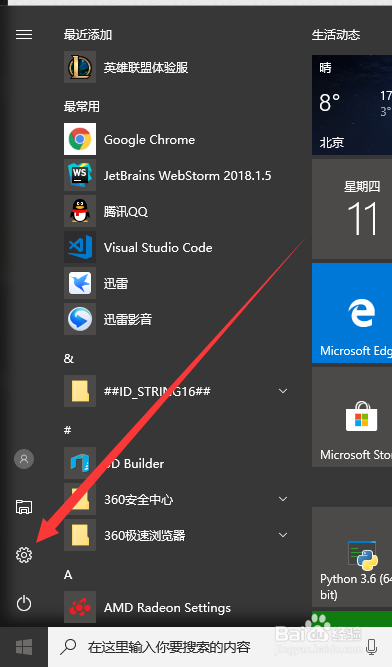392x667 pixels.
Task: Launch the 迅雷 bird icon
Action: click(x=80, y=283)
